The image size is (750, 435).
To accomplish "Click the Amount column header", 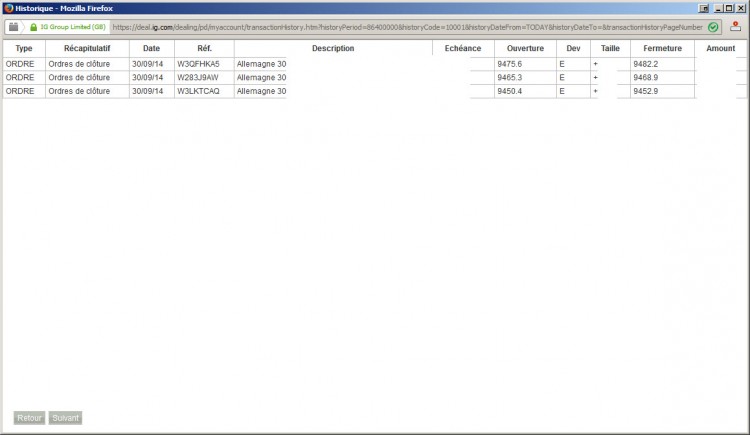I will tap(720, 48).
